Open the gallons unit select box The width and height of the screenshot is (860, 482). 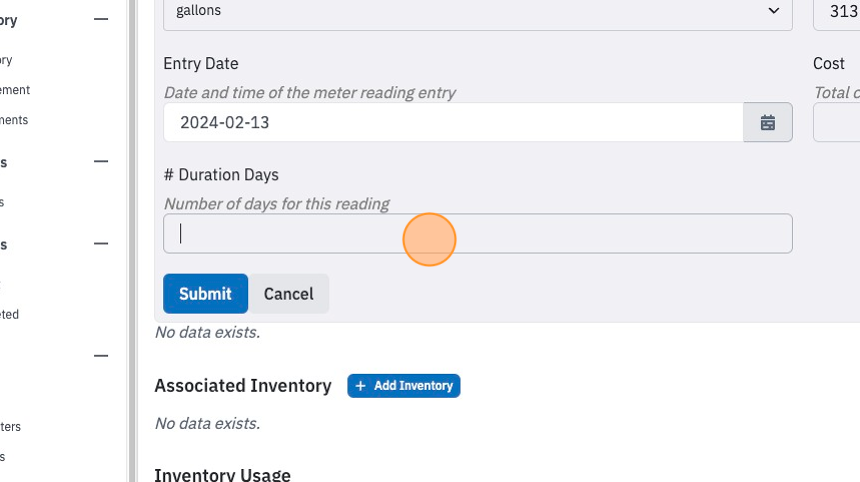pos(478,11)
